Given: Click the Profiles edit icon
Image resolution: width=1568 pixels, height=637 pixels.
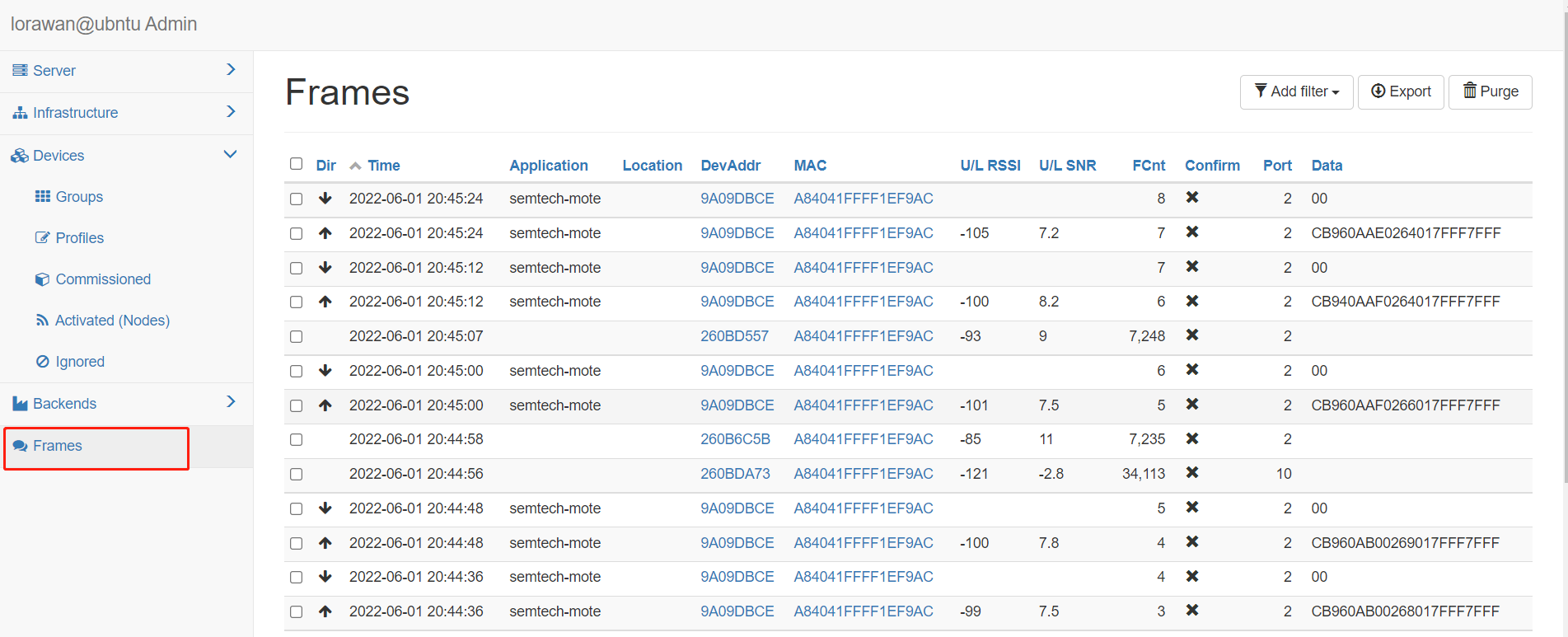Looking at the screenshot, I should click(x=43, y=238).
